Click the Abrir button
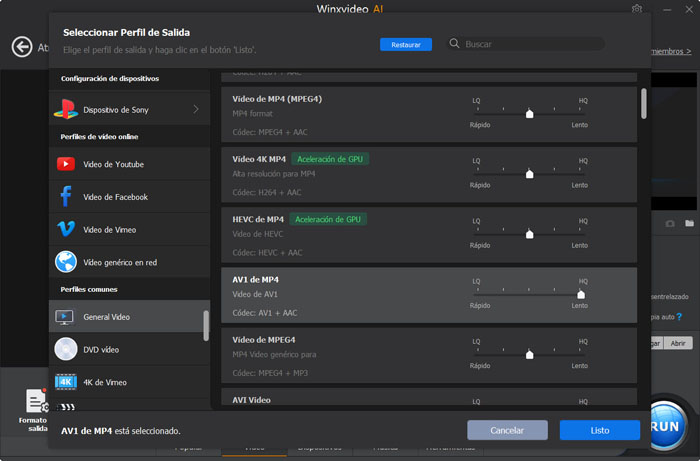The height and width of the screenshot is (461, 700). coord(678,343)
